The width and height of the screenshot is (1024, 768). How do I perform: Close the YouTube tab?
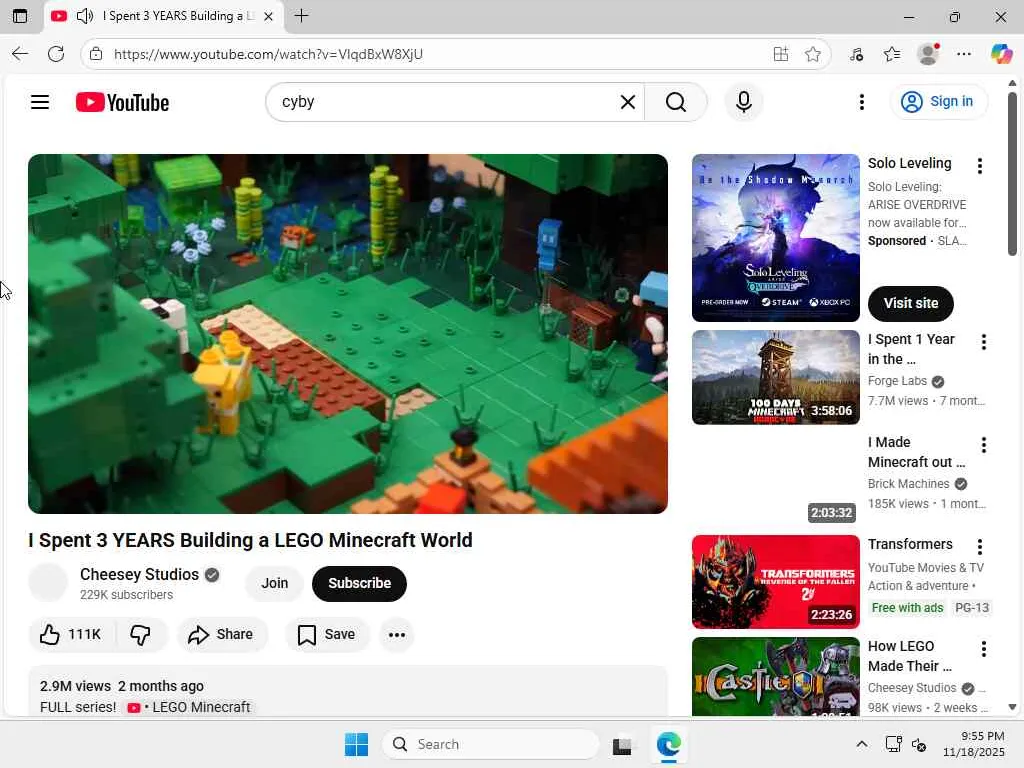[x=268, y=16]
